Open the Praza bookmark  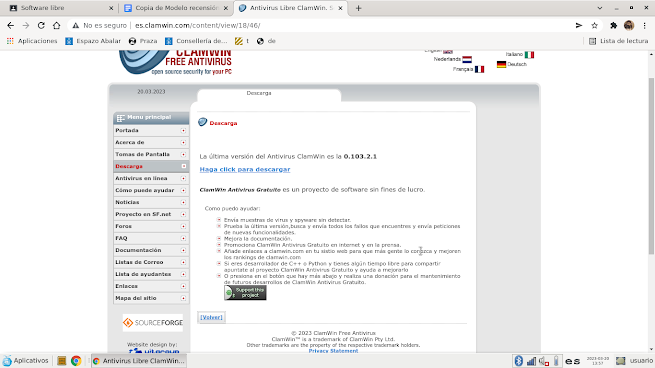[x=143, y=41]
